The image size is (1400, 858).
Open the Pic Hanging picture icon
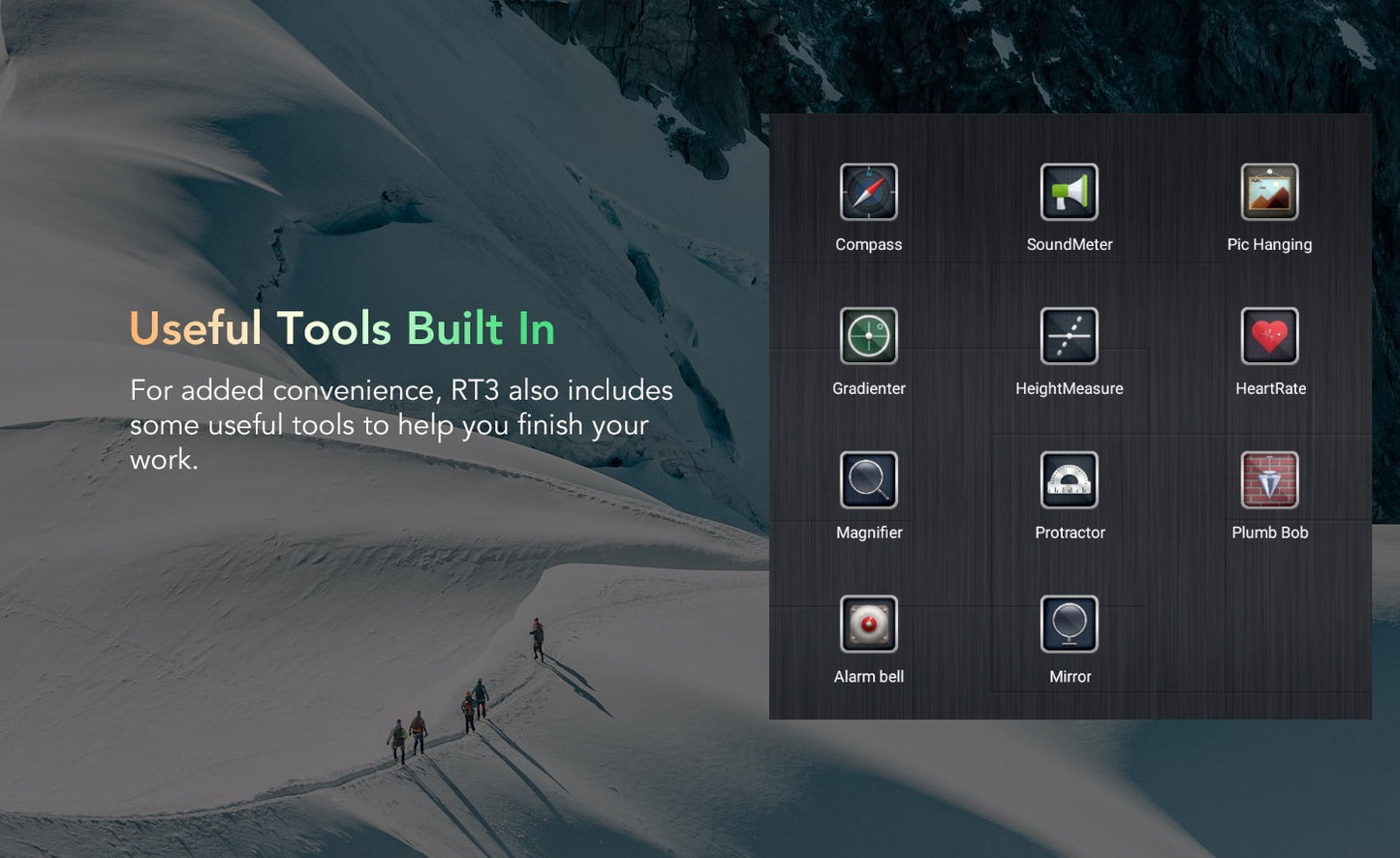click(x=1269, y=192)
